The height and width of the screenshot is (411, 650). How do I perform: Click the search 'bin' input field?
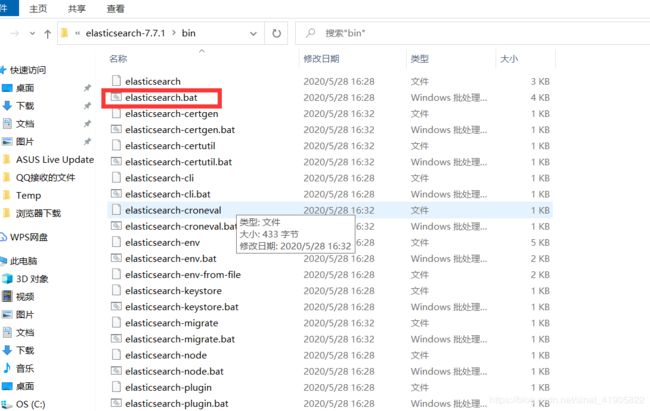[x=473, y=33]
